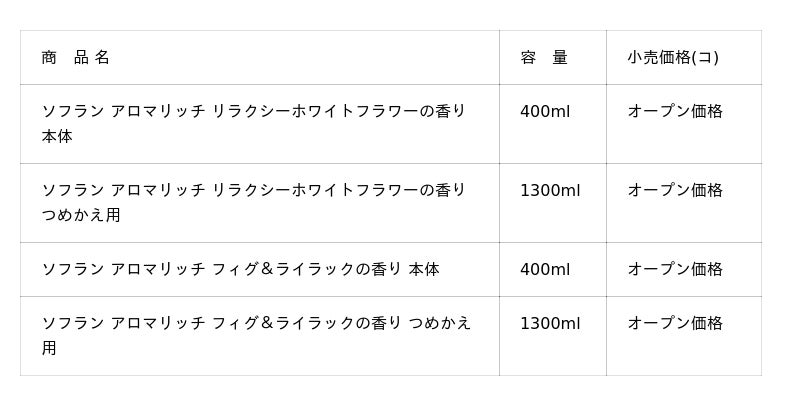Click the wrapped 本体 text under ホワイトフラワー
The height and width of the screenshot is (406, 800).
57,136
